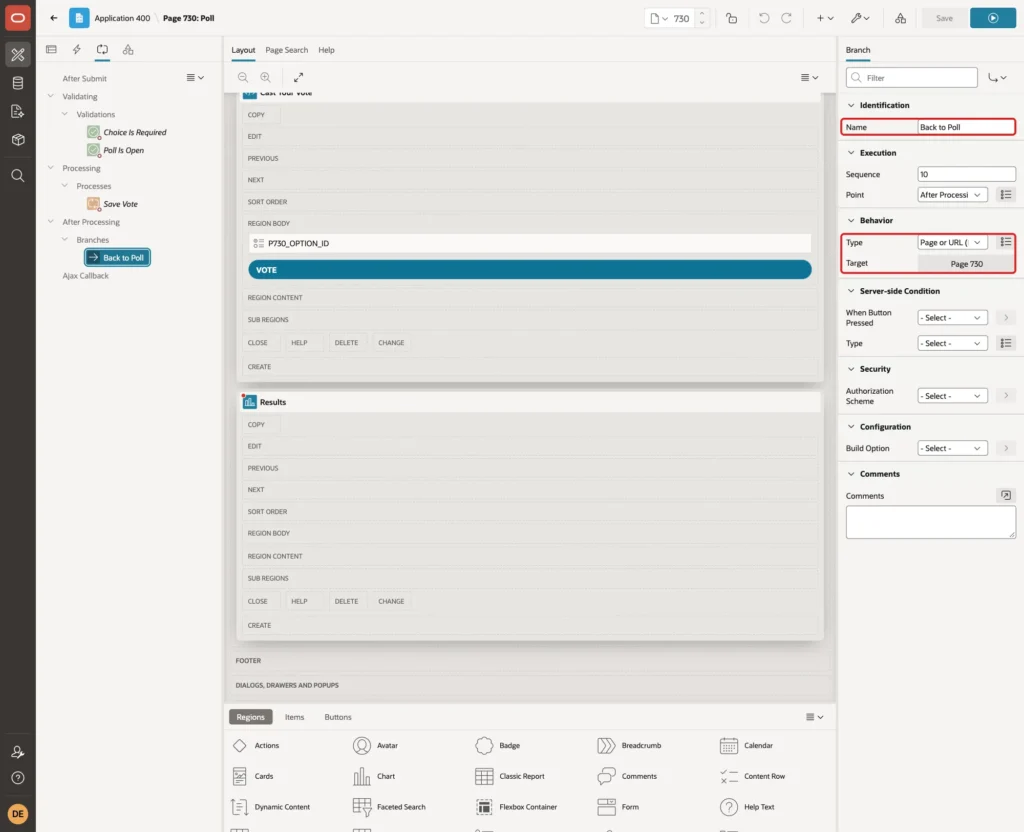
Task: Switch to the Page Search tab
Action: [286, 50]
